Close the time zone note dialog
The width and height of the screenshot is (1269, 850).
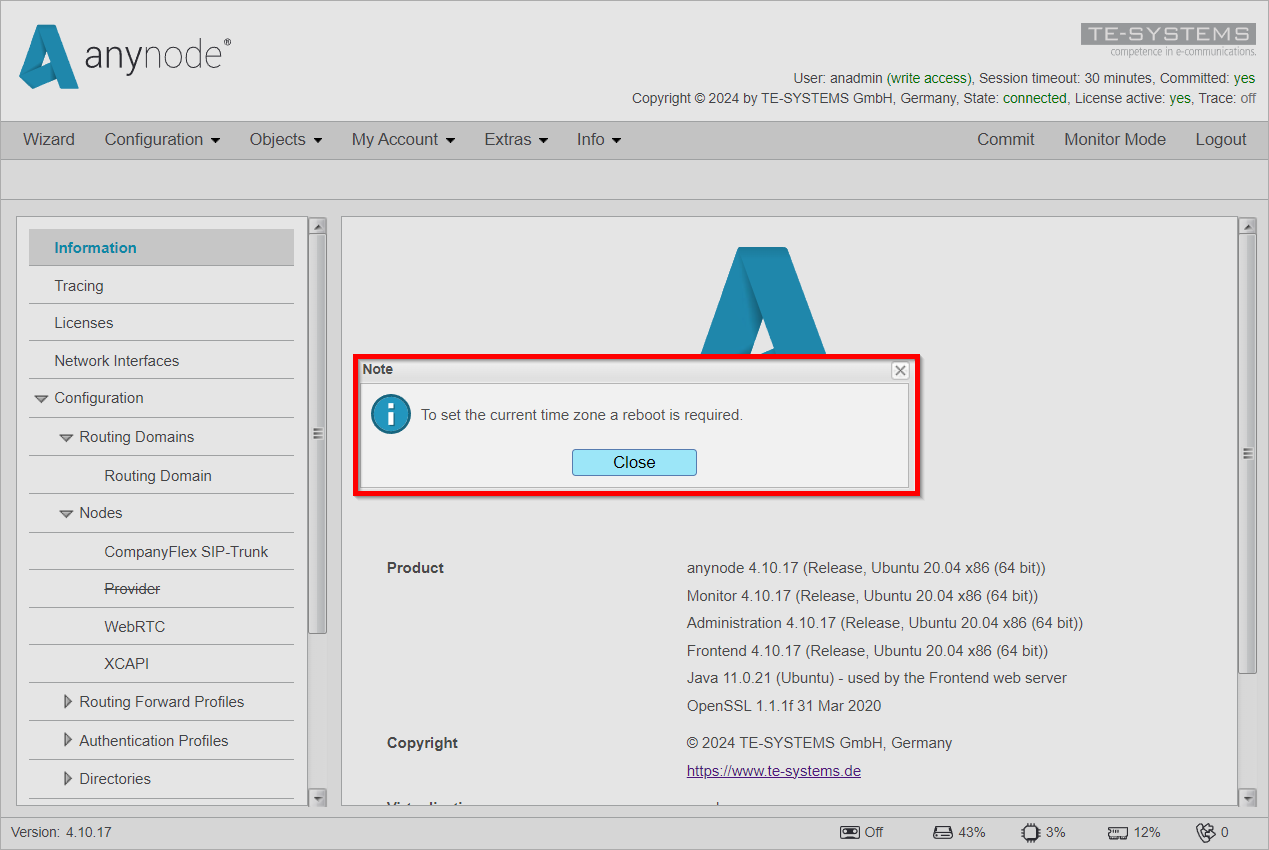click(634, 462)
